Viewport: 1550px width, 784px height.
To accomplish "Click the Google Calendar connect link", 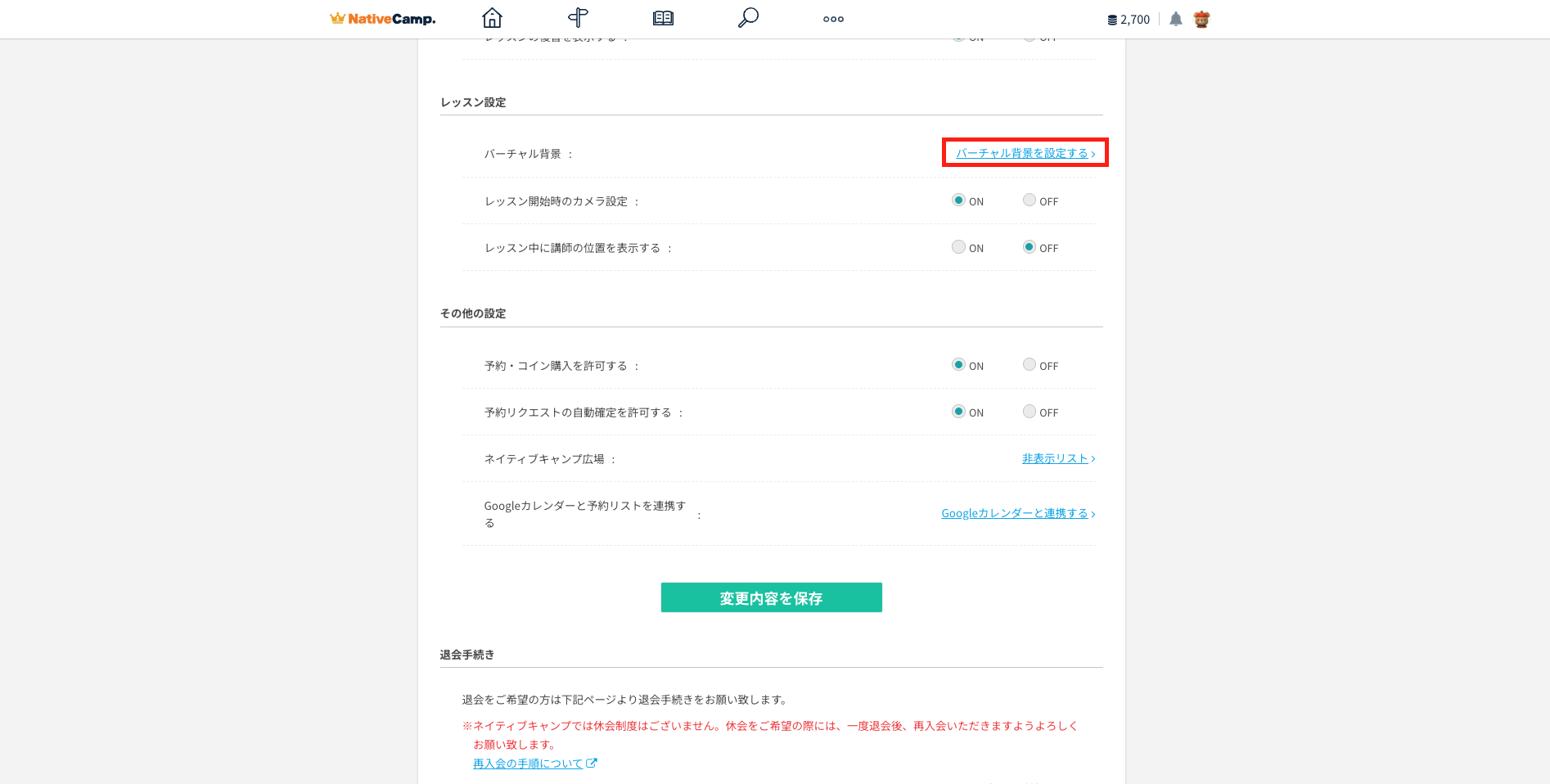I will (1017, 513).
